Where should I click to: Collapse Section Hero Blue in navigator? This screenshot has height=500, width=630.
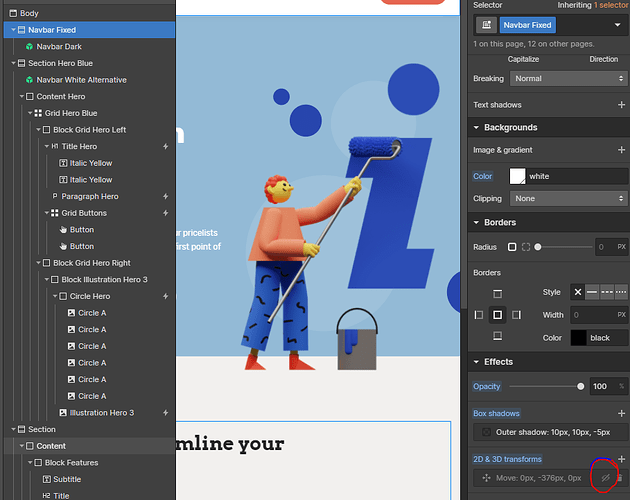click(x=13, y=63)
